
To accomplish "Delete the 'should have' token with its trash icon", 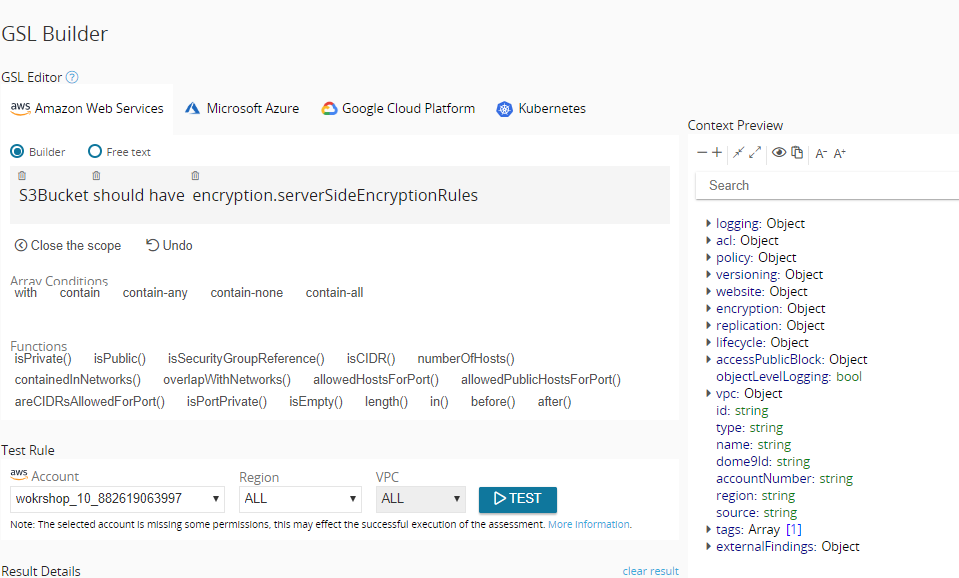I will pos(96,176).
